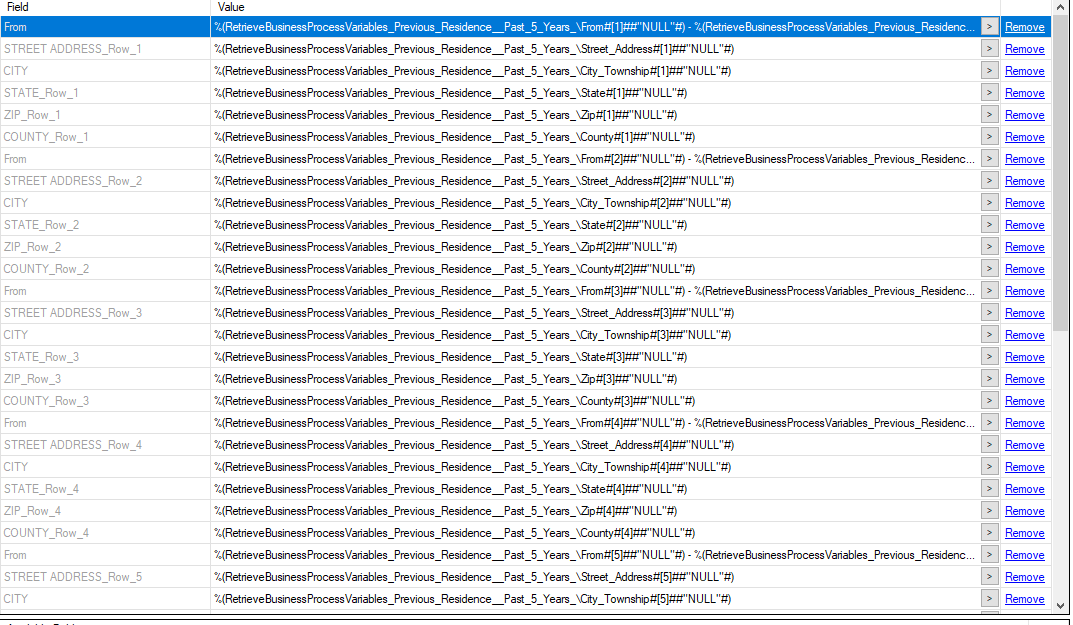
Task: Click the COUNTY_Row_4 field name
Action: click(46, 533)
